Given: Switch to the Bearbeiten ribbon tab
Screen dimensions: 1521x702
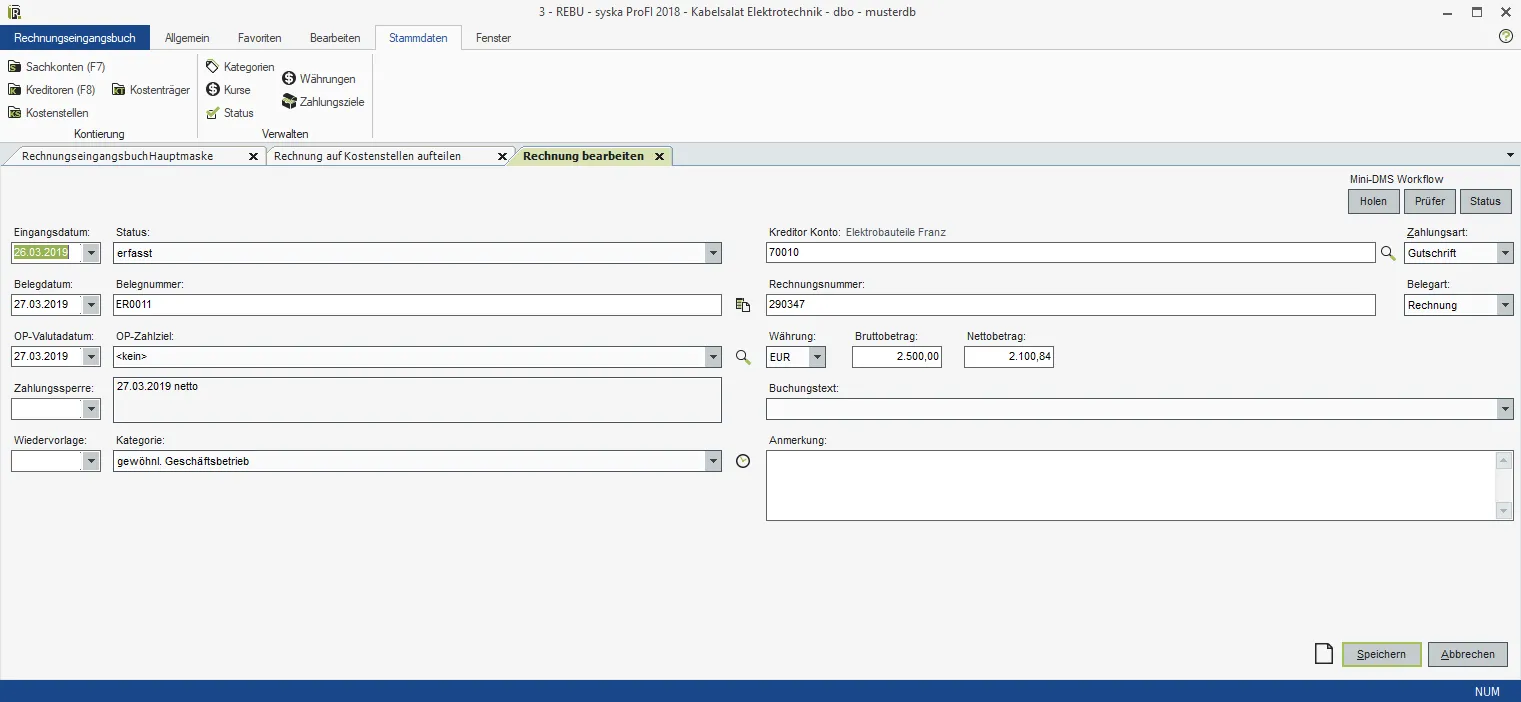Looking at the screenshot, I should [335, 38].
